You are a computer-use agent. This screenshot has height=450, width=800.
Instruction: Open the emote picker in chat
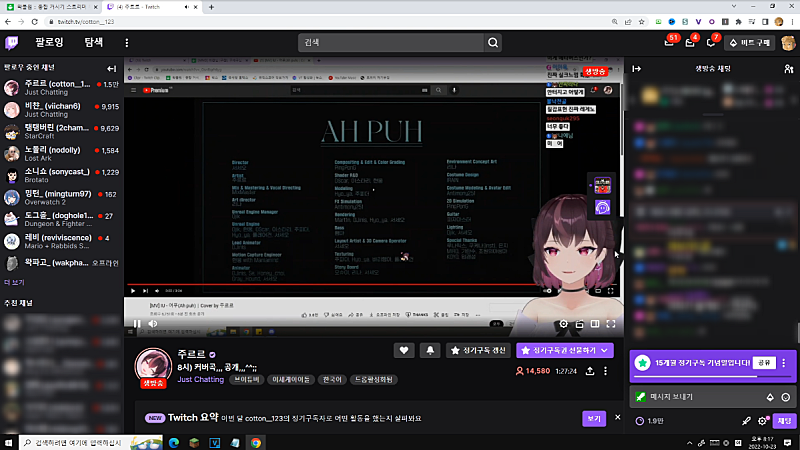tap(786, 397)
